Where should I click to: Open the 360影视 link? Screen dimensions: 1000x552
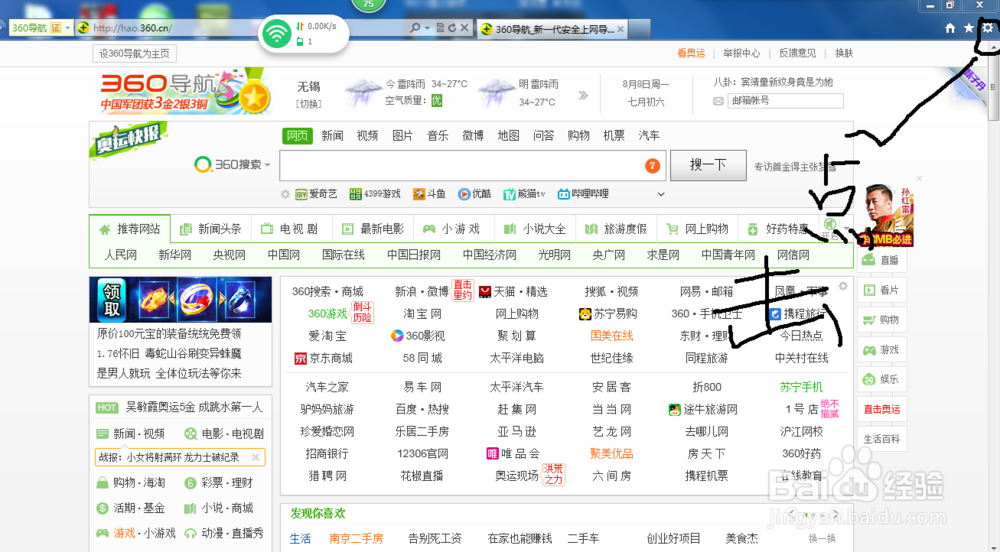pyautogui.click(x=418, y=336)
